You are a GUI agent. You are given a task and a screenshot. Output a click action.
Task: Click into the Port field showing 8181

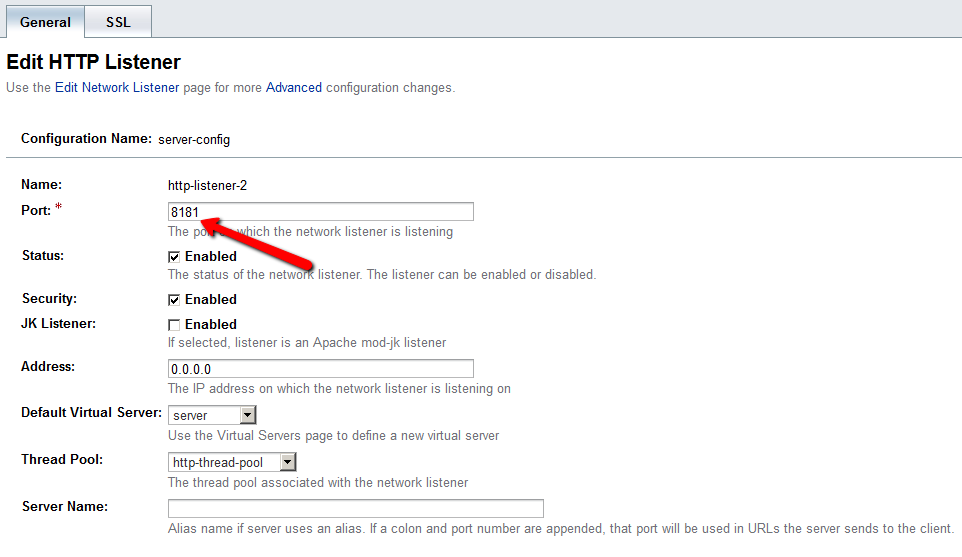pyautogui.click(x=320, y=212)
